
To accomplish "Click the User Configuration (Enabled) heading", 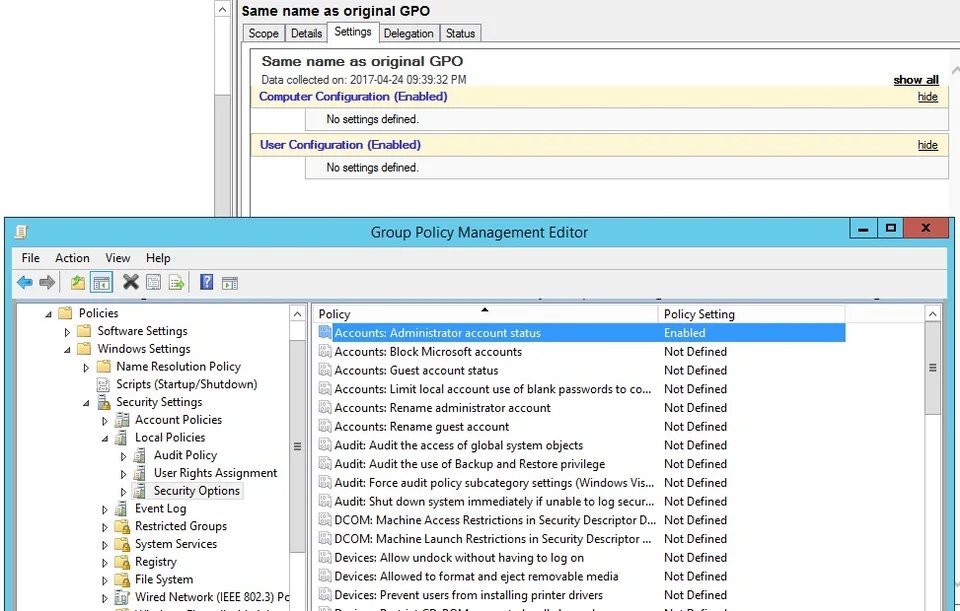I will (x=340, y=145).
